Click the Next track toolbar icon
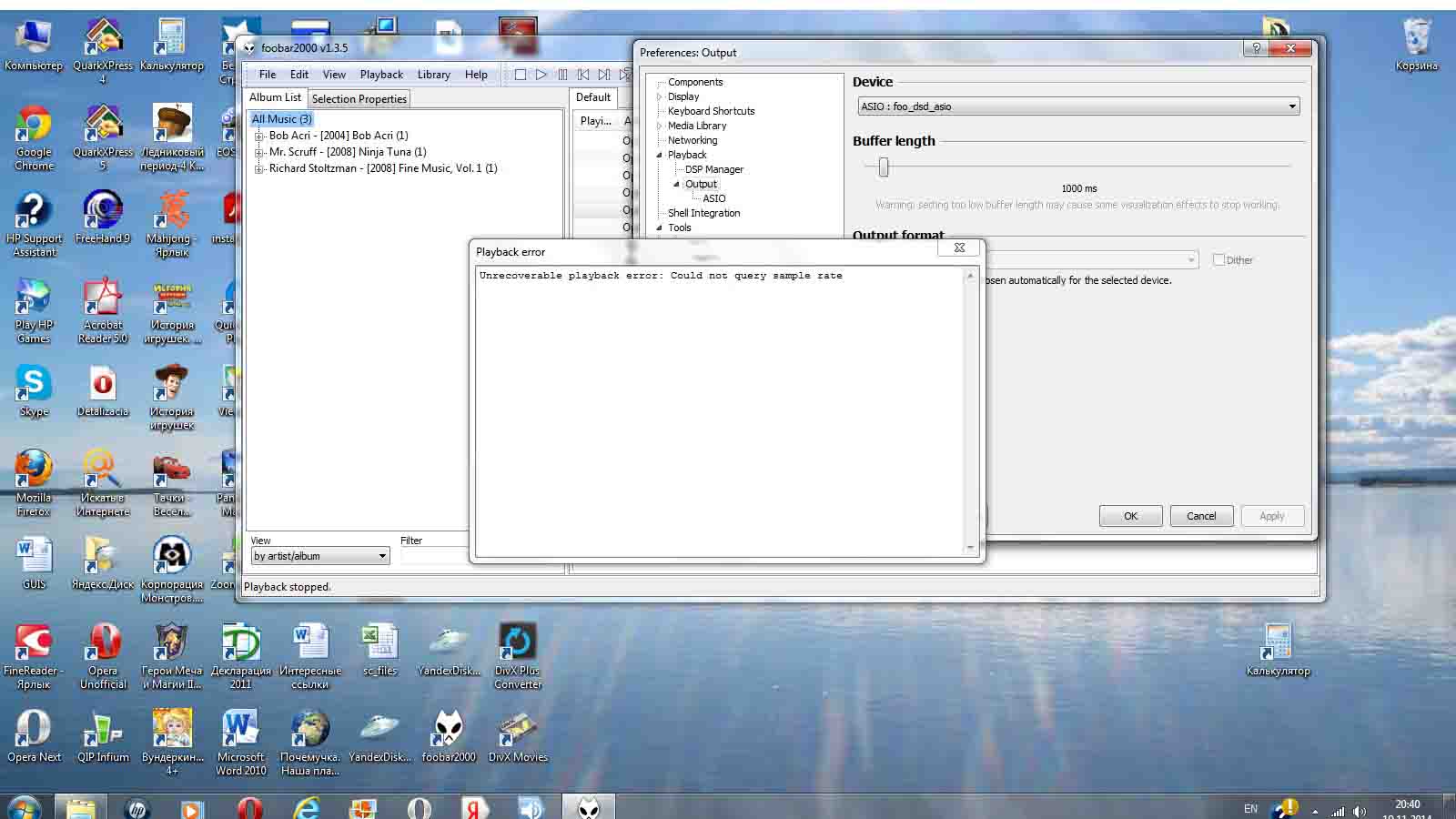Image resolution: width=1456 pixels, height=819 pixels. point(604,75)
